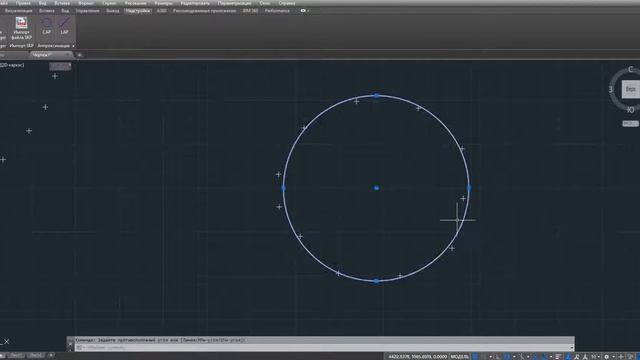Screen dimensions: 640x360
Task: Open the workspace gear dropdown arrow
Action: tap(613, 357)
